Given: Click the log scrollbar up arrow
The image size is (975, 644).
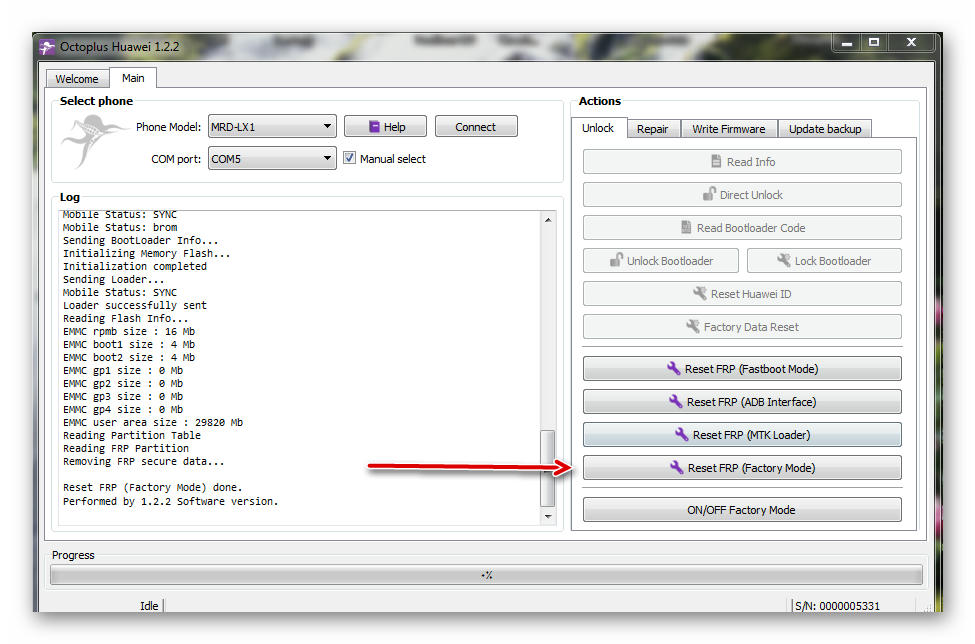Looking at the screenshot, I should [548, 220].
